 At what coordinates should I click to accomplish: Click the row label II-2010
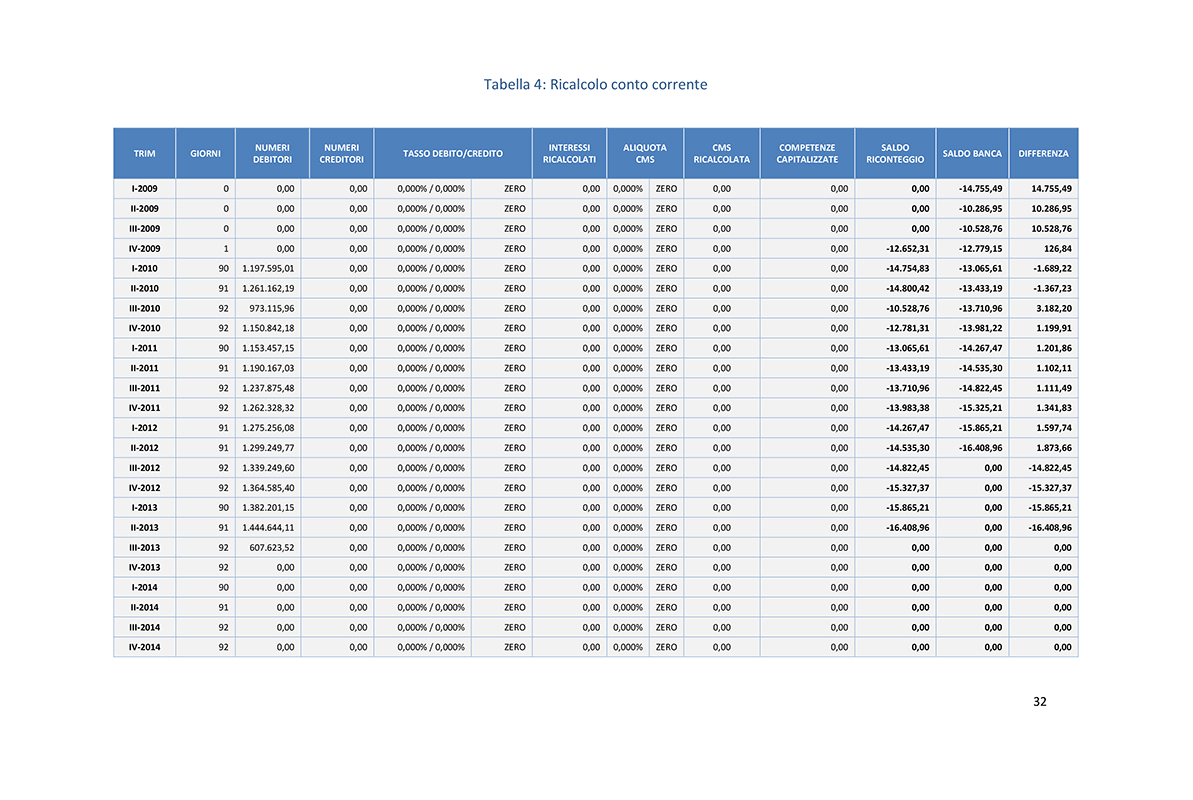pos(145,288)
